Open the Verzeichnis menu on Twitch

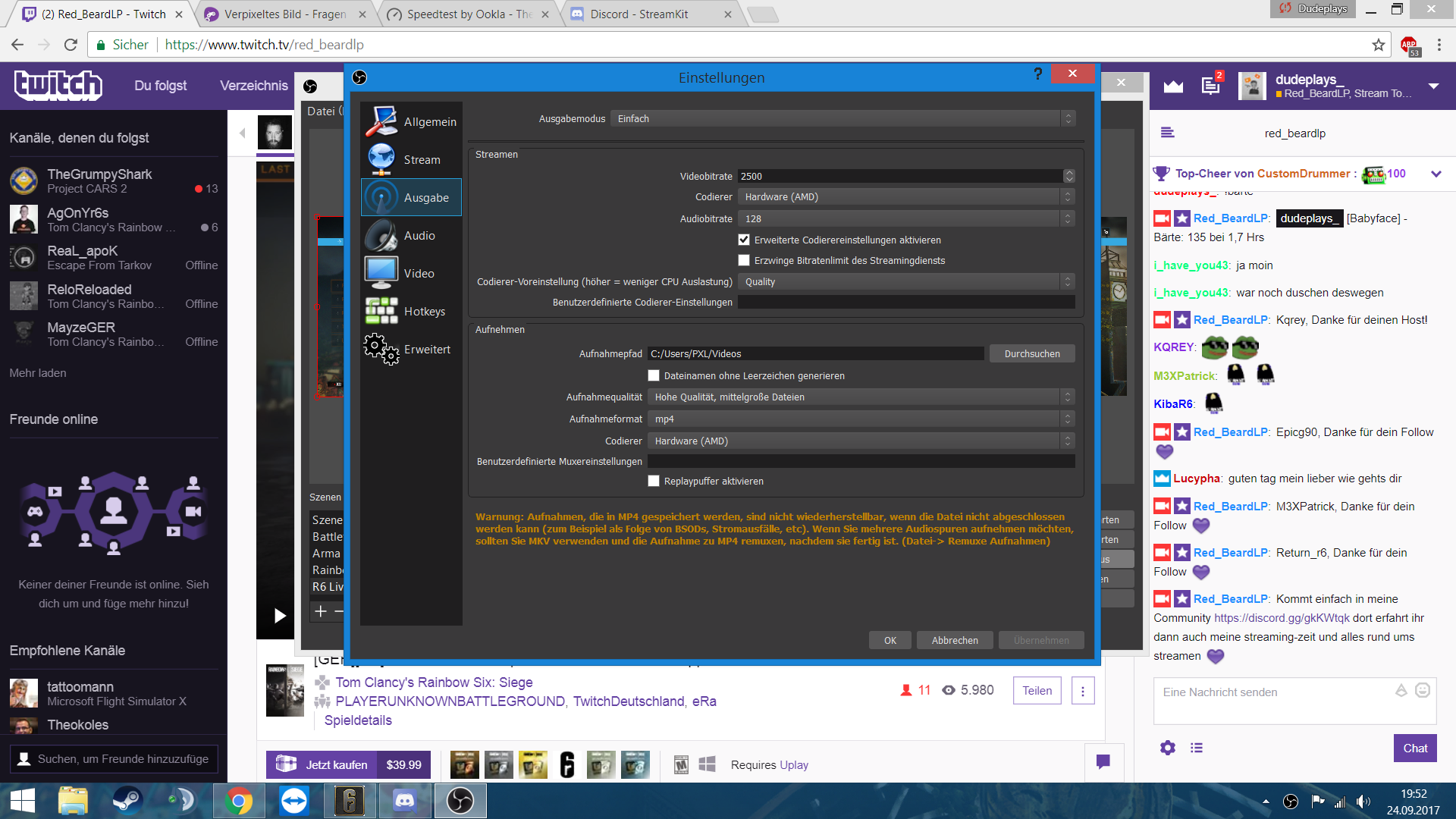253,86
